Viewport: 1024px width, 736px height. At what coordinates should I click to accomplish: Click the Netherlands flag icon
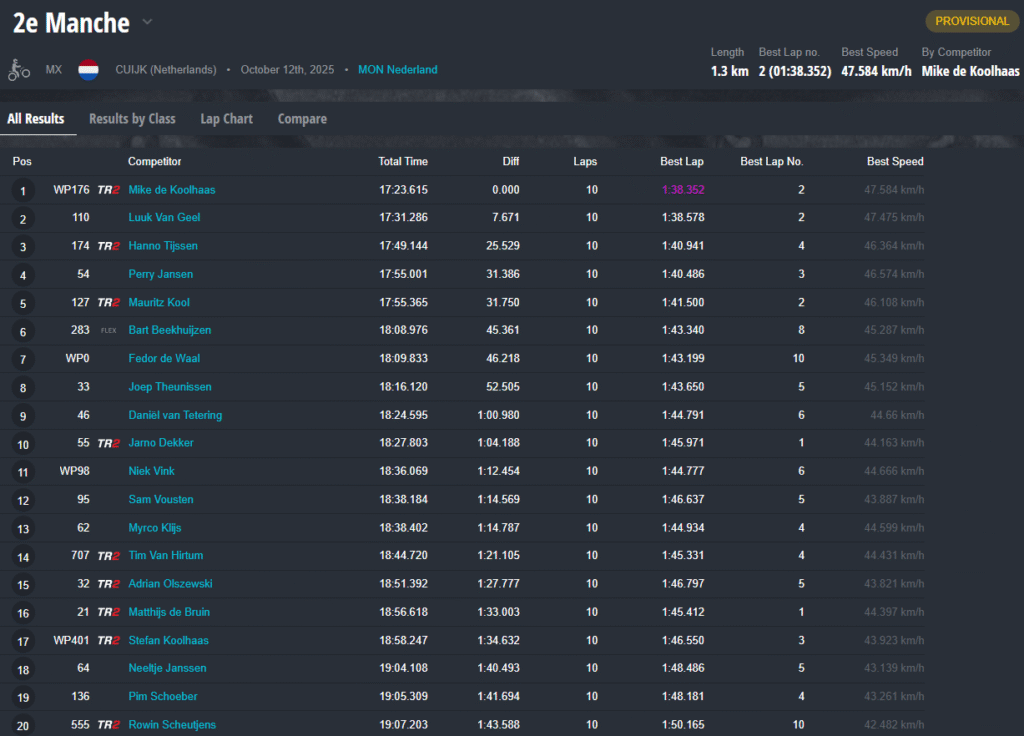pyautogui.click(x=88, y=70)
